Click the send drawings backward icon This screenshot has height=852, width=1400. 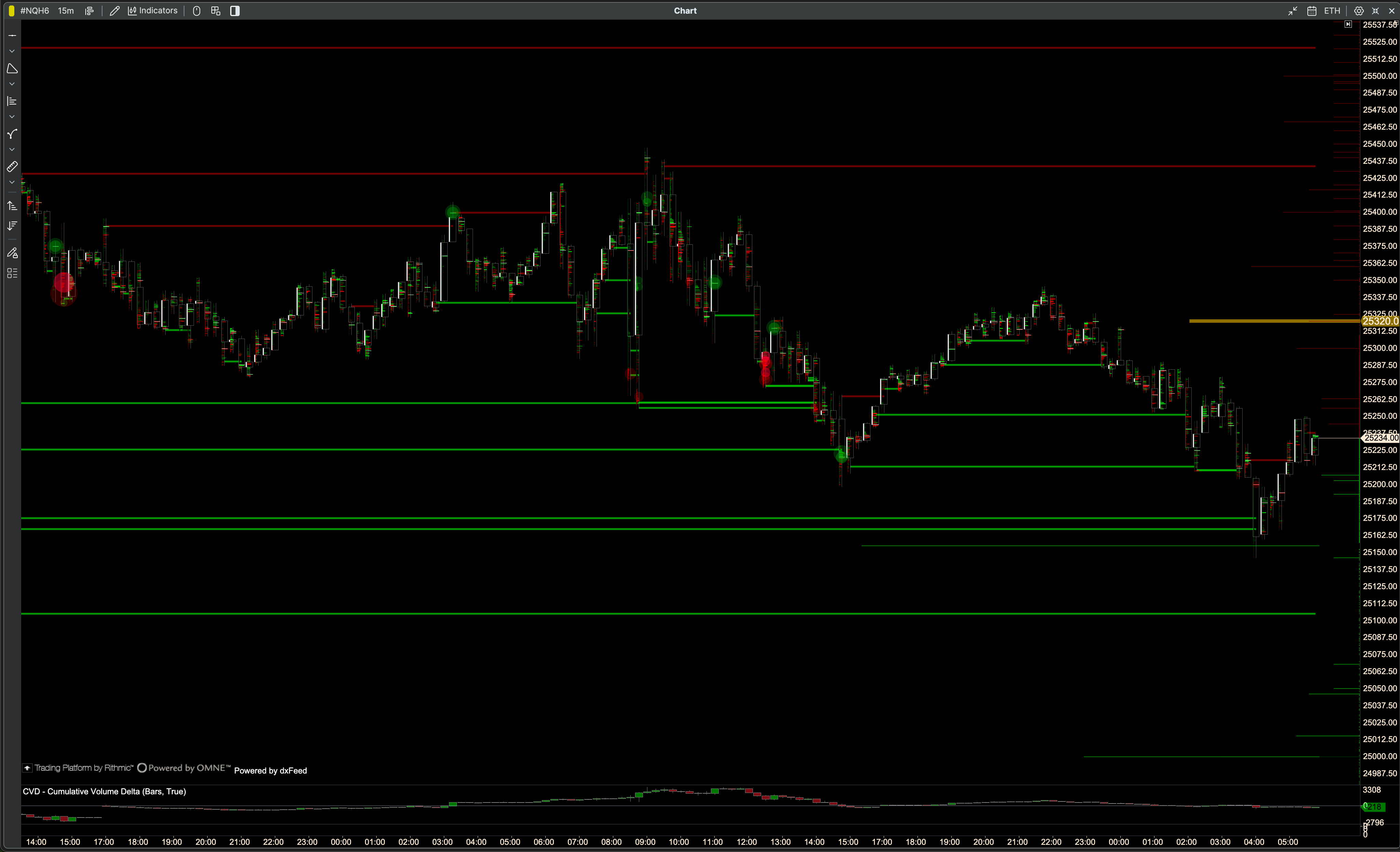(12, 226)
